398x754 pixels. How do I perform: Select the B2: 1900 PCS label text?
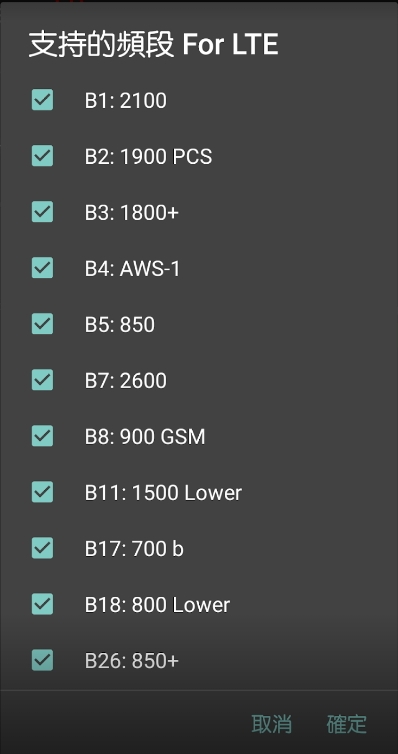149,157
